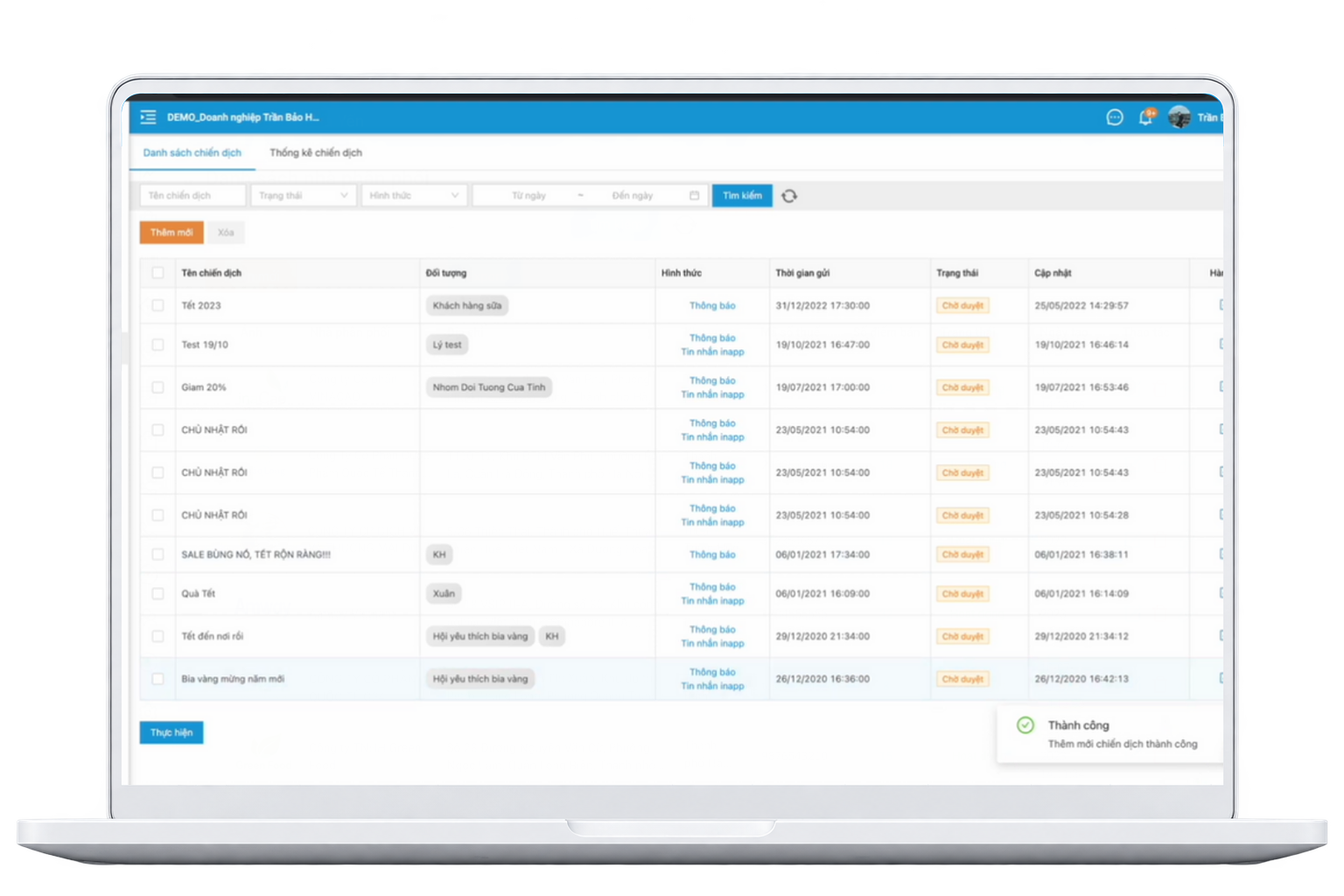
Task: Click the Thời gian gửi column header
Action: coord(802,273)
